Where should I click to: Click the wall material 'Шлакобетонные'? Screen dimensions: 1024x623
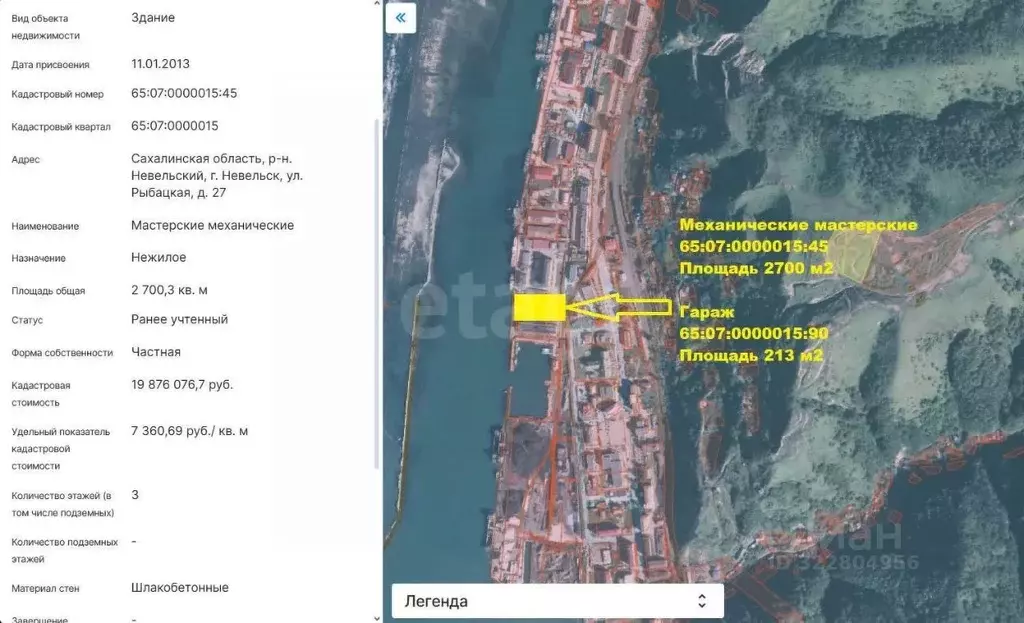point(180,587)
